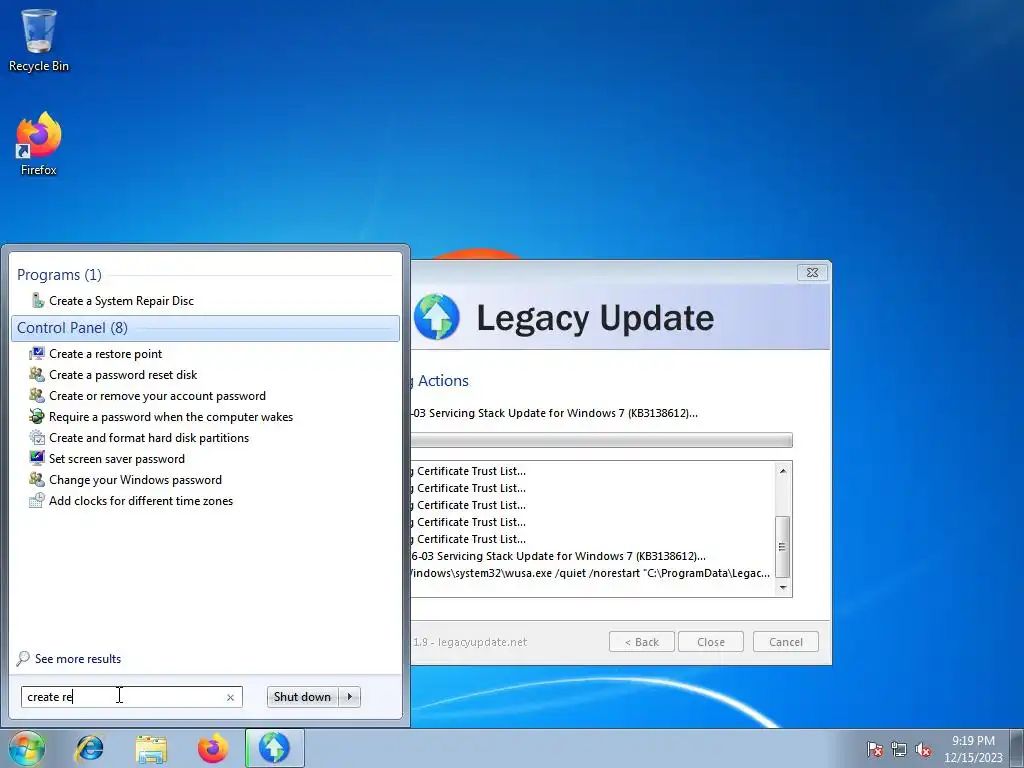This screenshot has width=1024, height=768.
Task: Clear the search box with the X
Action: click(x=230, y=697)
